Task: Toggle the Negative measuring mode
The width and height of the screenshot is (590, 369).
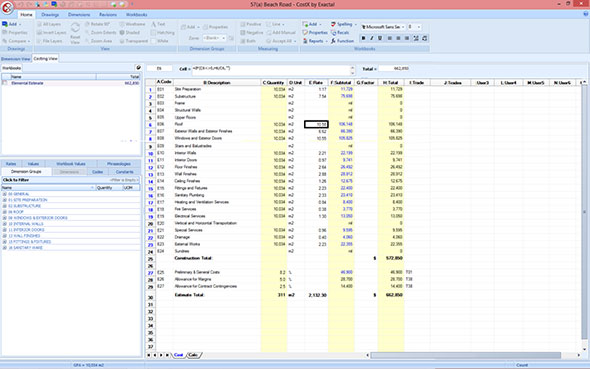Action: 251,32
